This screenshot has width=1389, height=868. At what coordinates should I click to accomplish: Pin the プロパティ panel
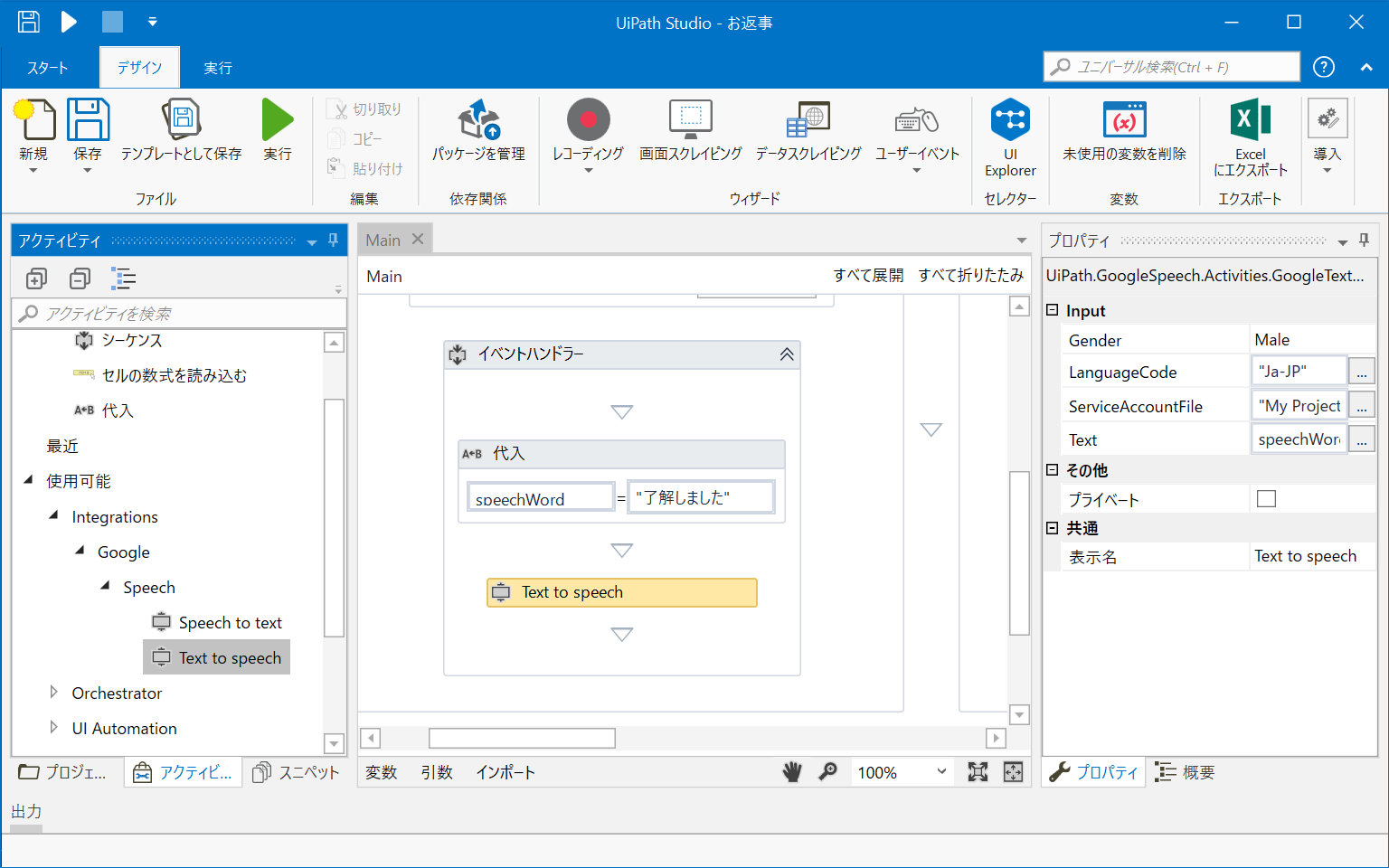click(1364, 241)
